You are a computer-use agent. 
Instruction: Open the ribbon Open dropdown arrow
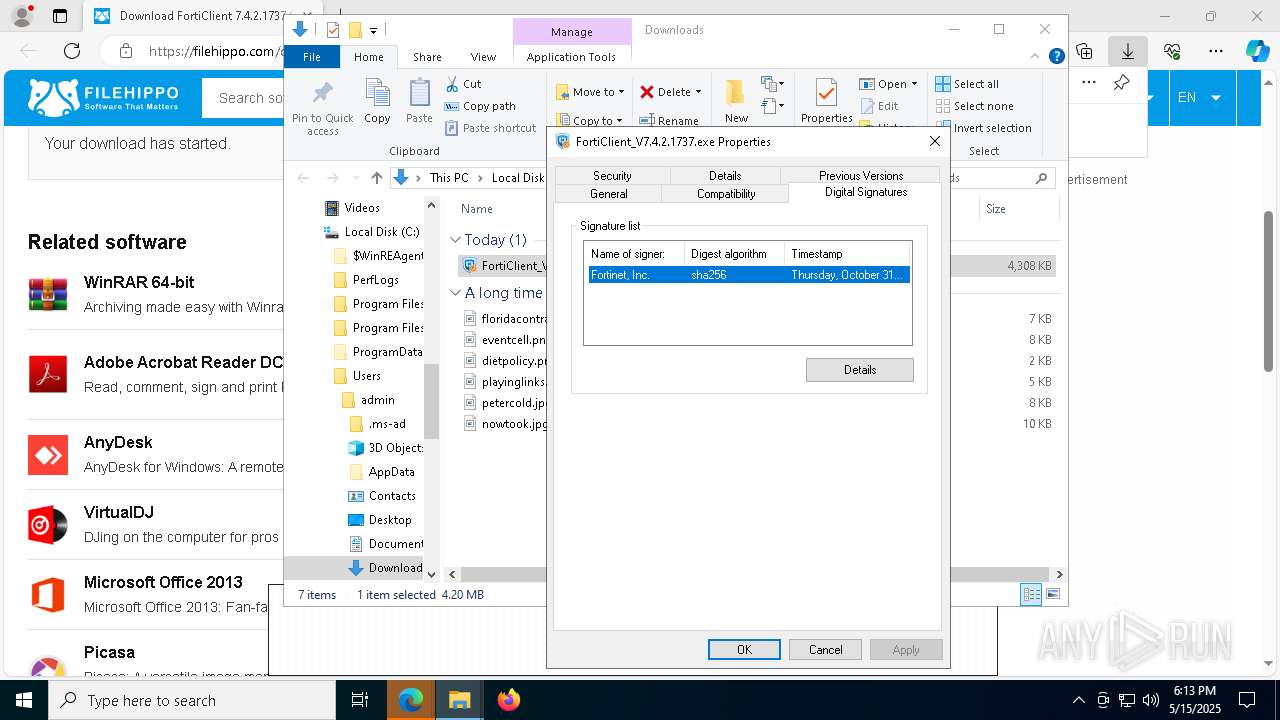point(914,84)
